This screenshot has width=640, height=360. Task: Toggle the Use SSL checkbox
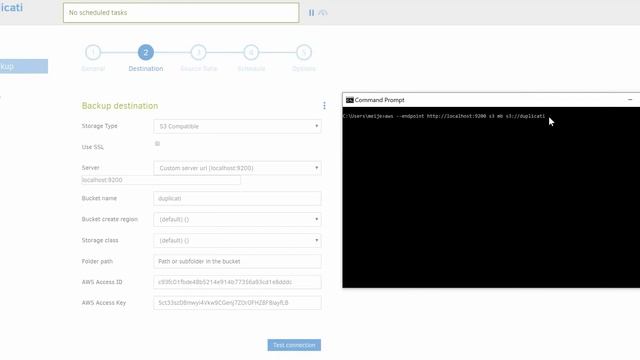[157, 144]
